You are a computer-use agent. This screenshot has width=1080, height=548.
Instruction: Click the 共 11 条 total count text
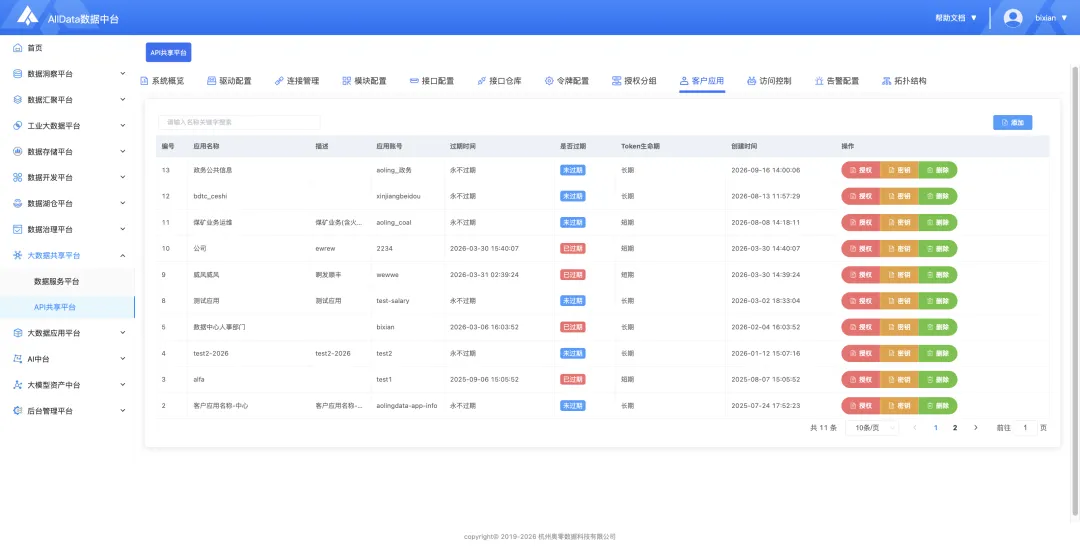[x=823, y=428]
